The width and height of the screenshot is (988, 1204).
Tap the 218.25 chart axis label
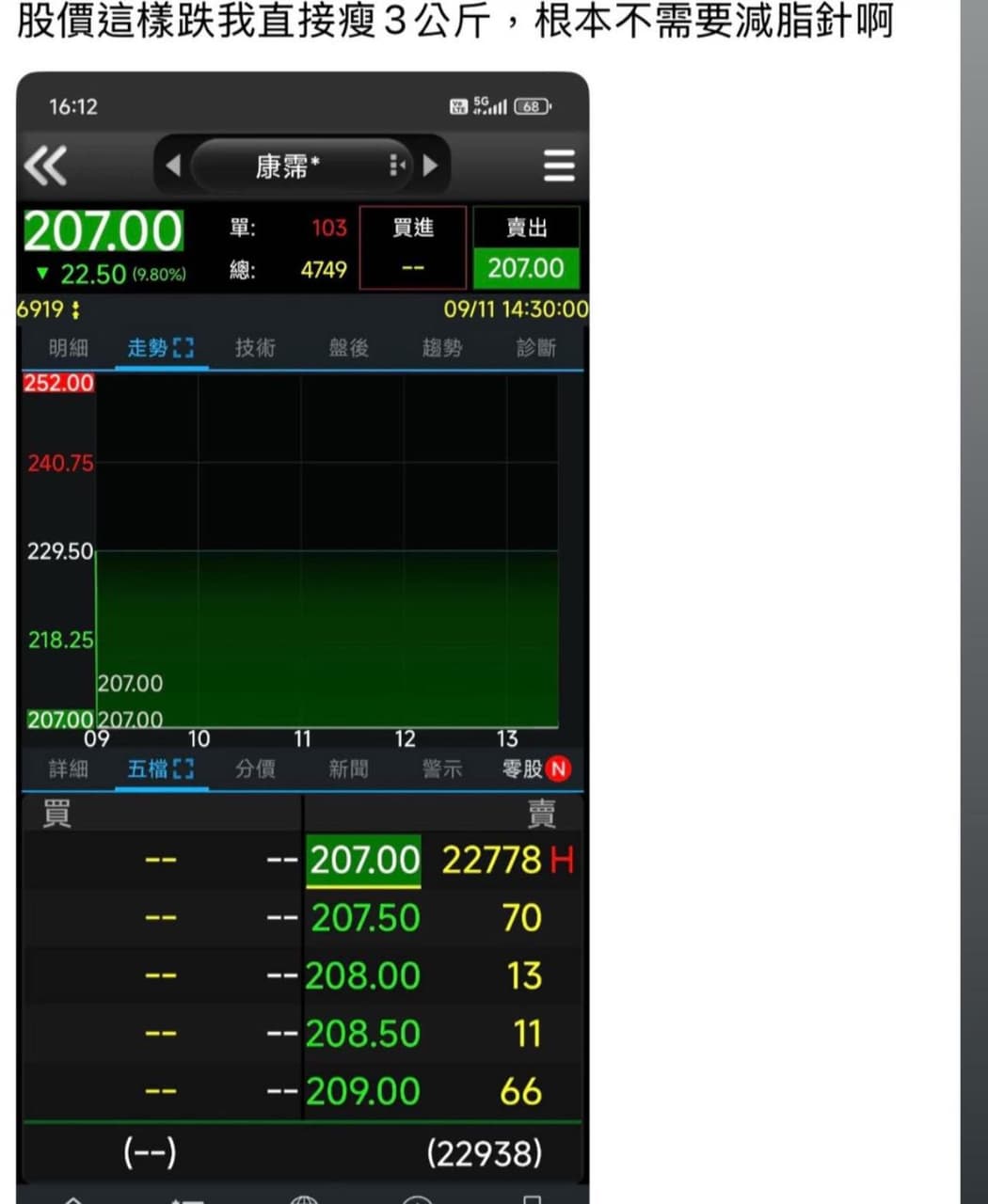[x=59, y=640]
